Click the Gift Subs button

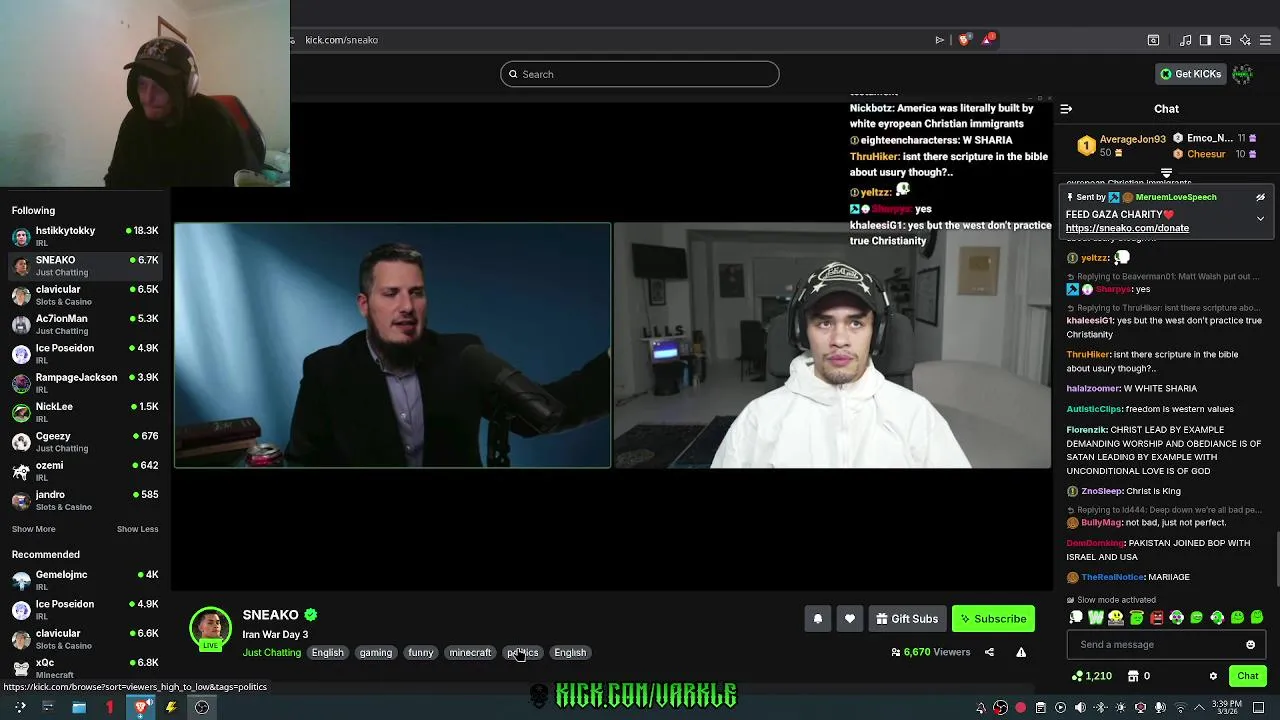tap(907, 619)
